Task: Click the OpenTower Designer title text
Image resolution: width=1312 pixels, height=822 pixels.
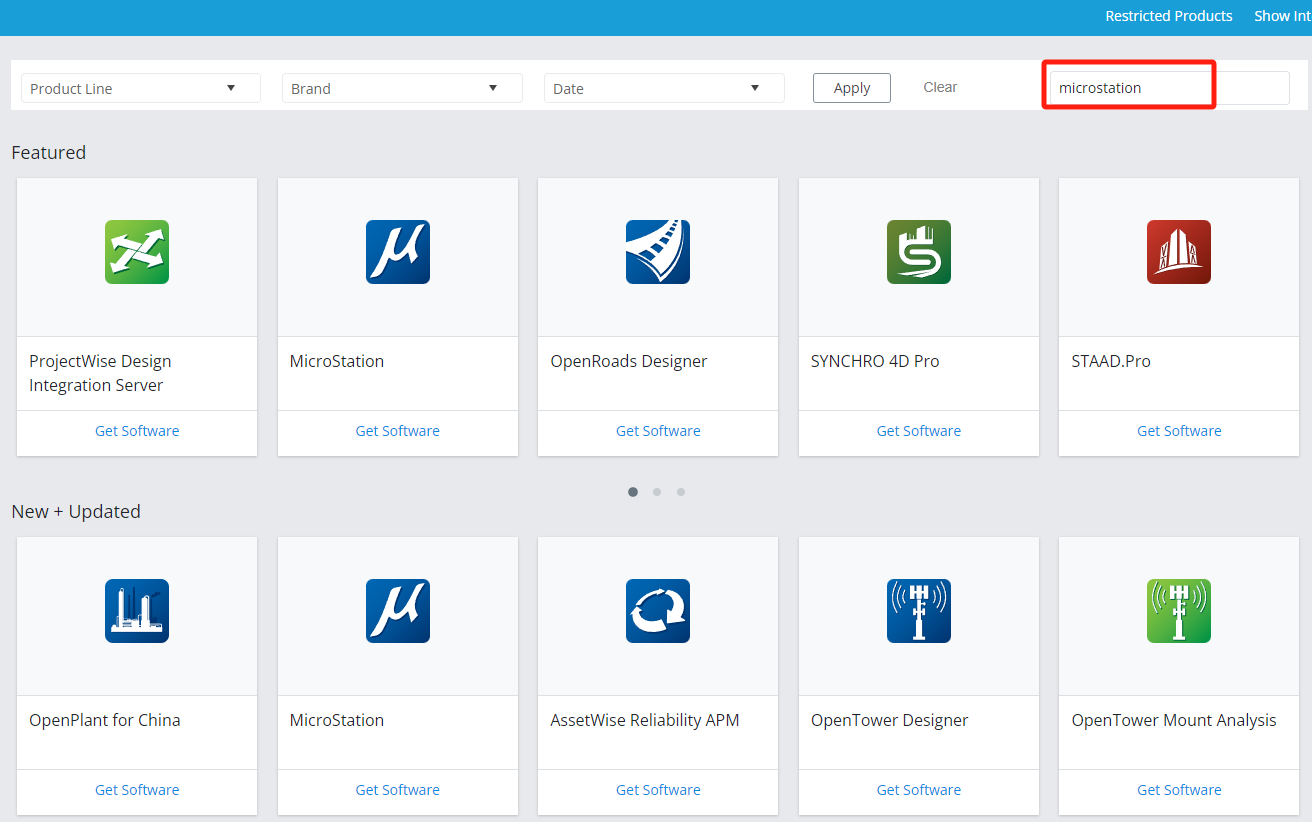Action: coord(890,720)
